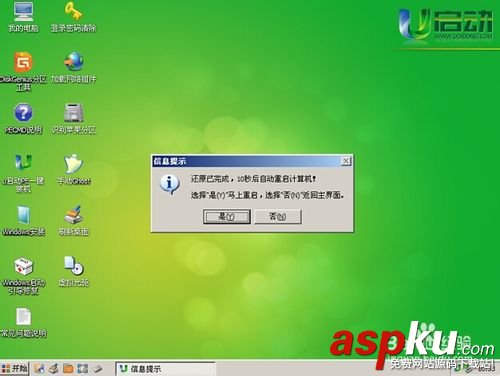Screen dimensions: 500x376
Task: Open the 加载网络组件 globe icon
Action: [73, 67]
